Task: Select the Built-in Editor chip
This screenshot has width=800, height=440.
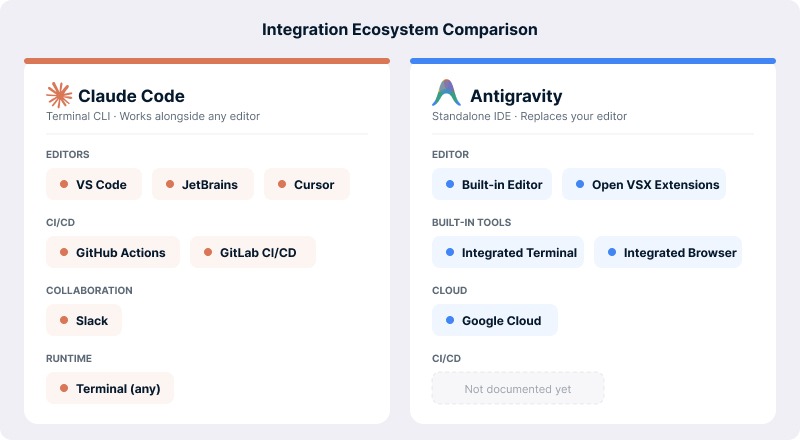Action: click(492, 184)
